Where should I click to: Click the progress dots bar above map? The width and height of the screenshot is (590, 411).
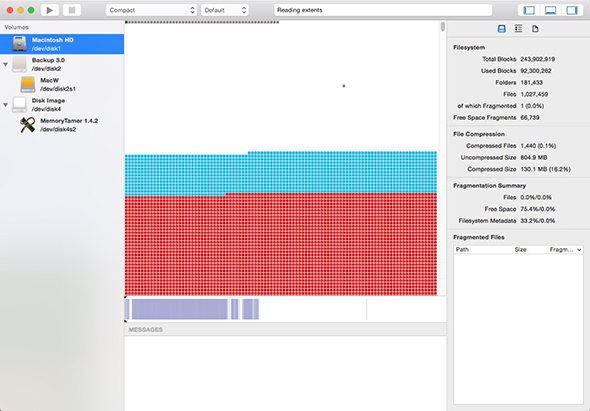click(x=202, y=22)
